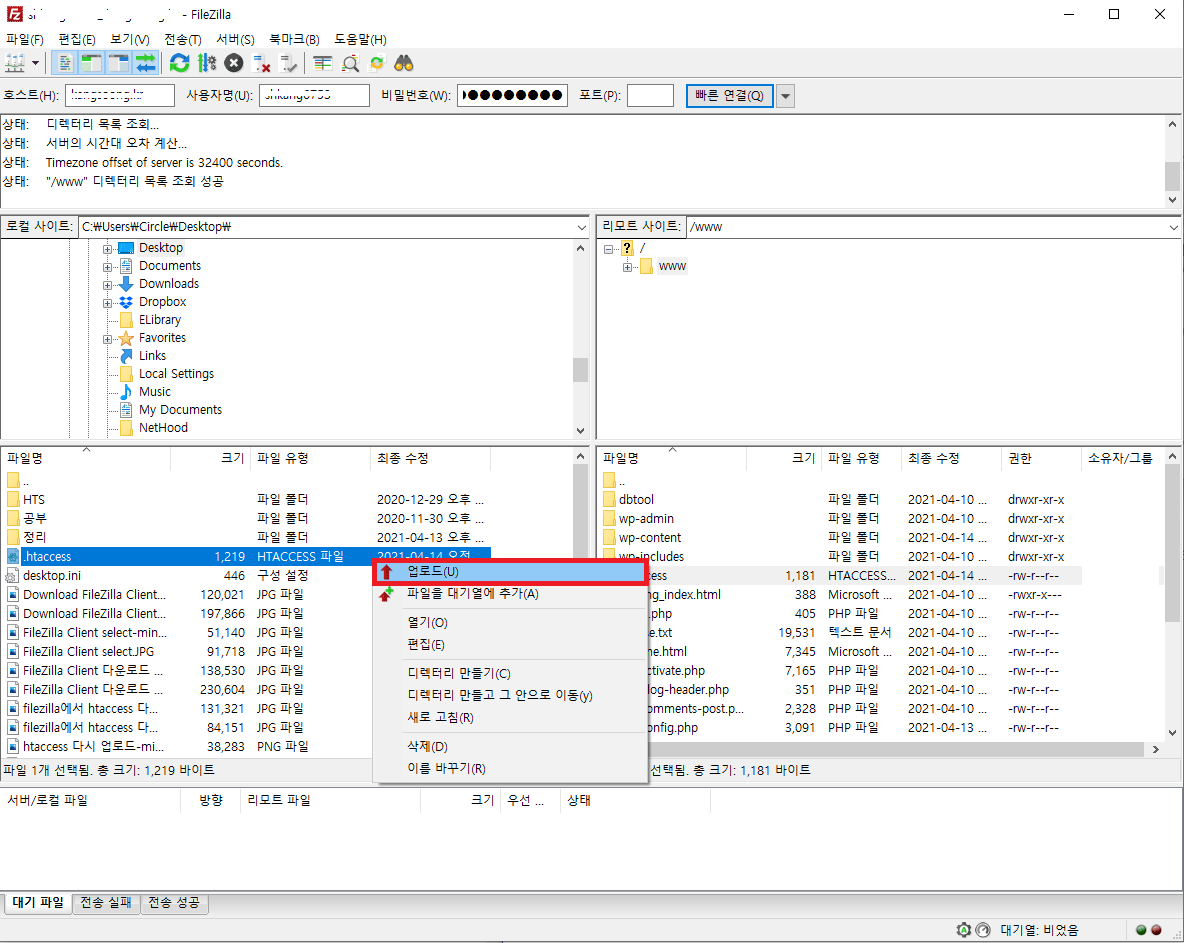Image resolution: width=1184 pixels, height=943 pixels.
Task: Toggle remote directory tree display
Action: pyautogui.click(x=119, y=63)
